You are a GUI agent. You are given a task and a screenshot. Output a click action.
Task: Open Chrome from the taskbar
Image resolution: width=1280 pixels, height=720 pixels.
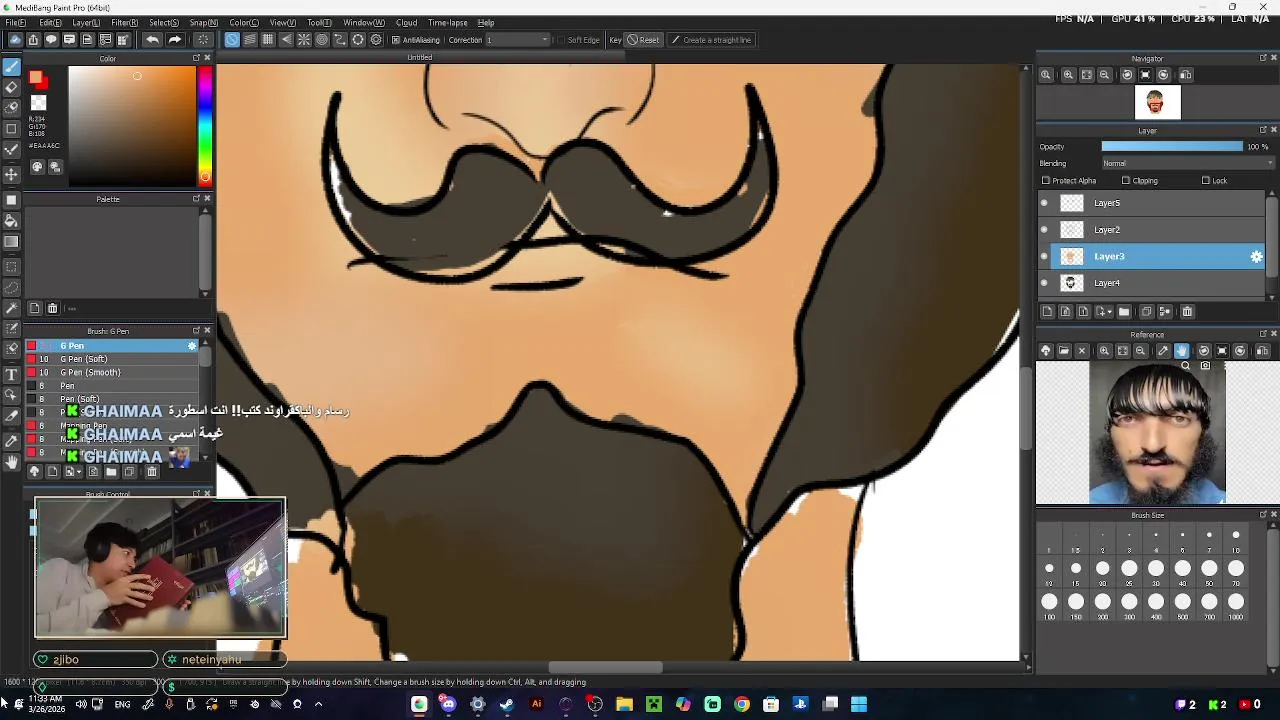pos(741,704)
